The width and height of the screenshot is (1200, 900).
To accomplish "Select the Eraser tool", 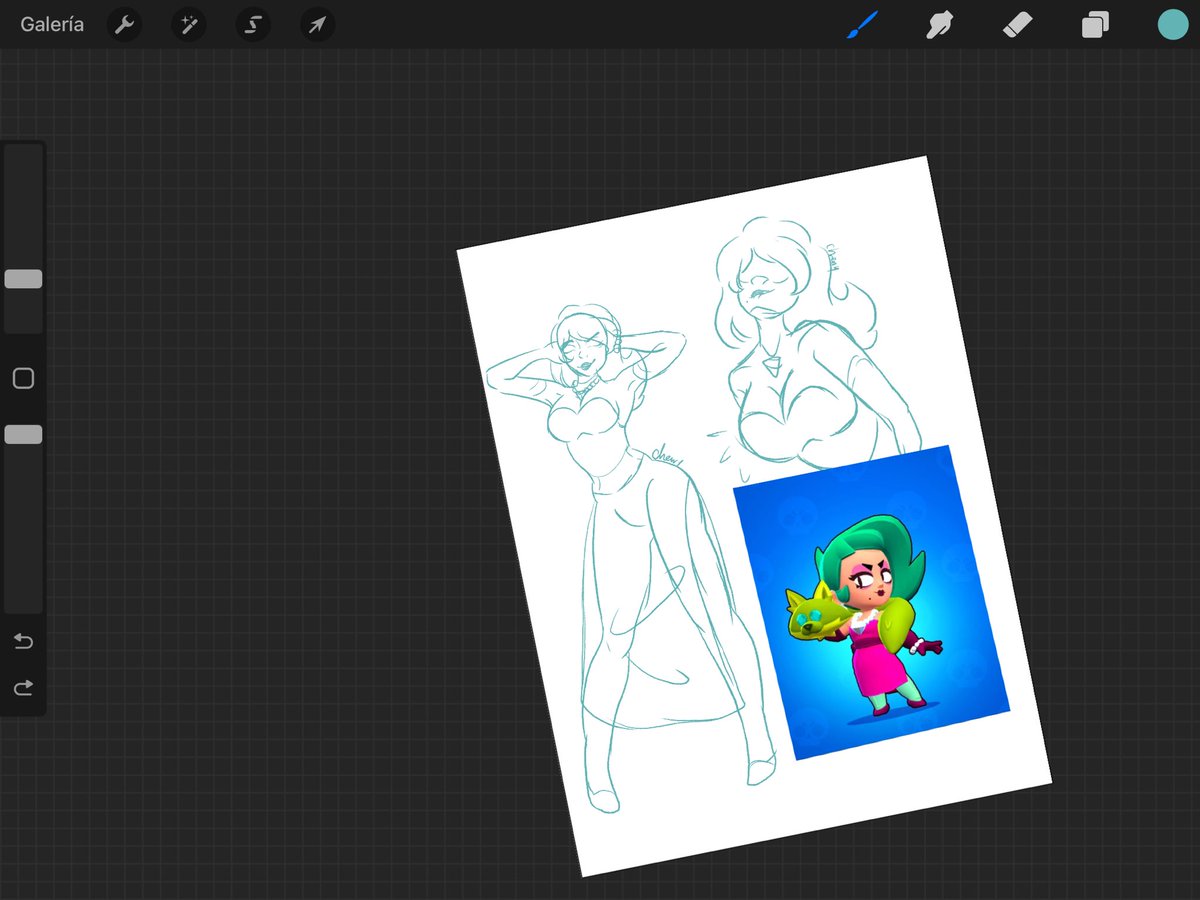I will coord(1017,25).
